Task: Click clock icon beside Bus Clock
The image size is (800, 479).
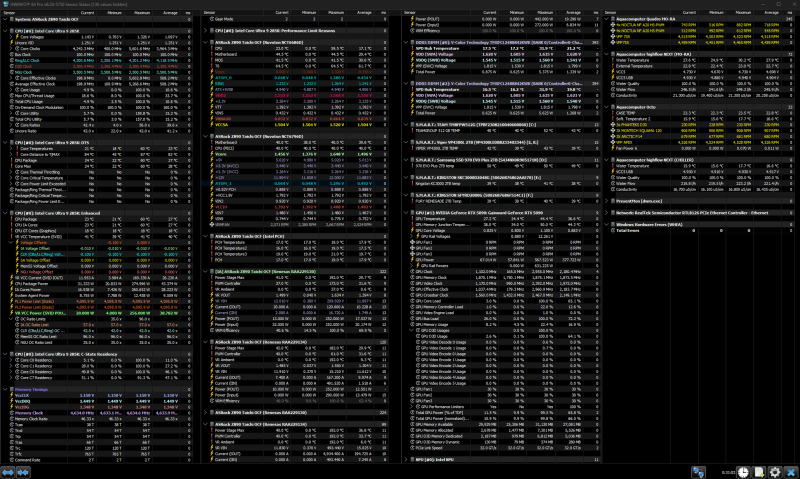Action: (x=11, y=55)
